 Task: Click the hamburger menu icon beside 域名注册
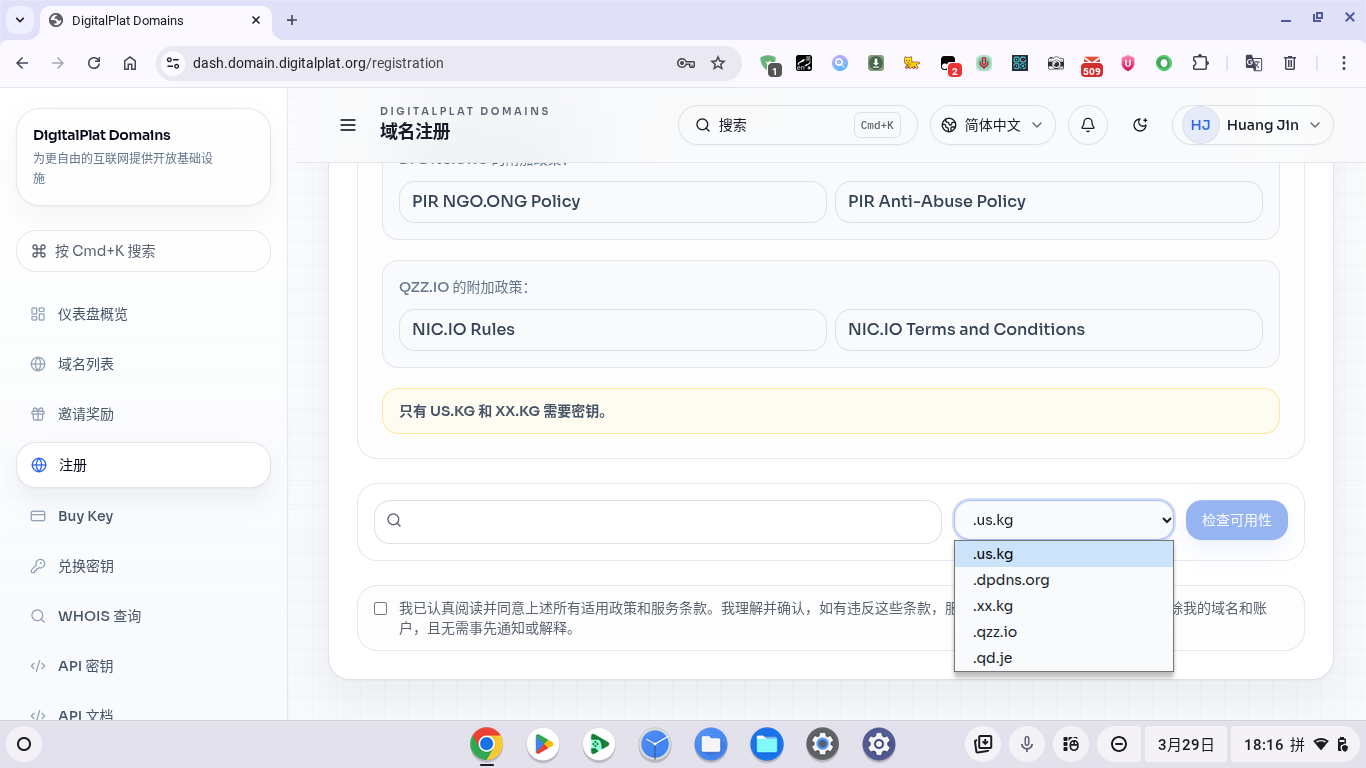pyautogui.click(x=348, y=125)
